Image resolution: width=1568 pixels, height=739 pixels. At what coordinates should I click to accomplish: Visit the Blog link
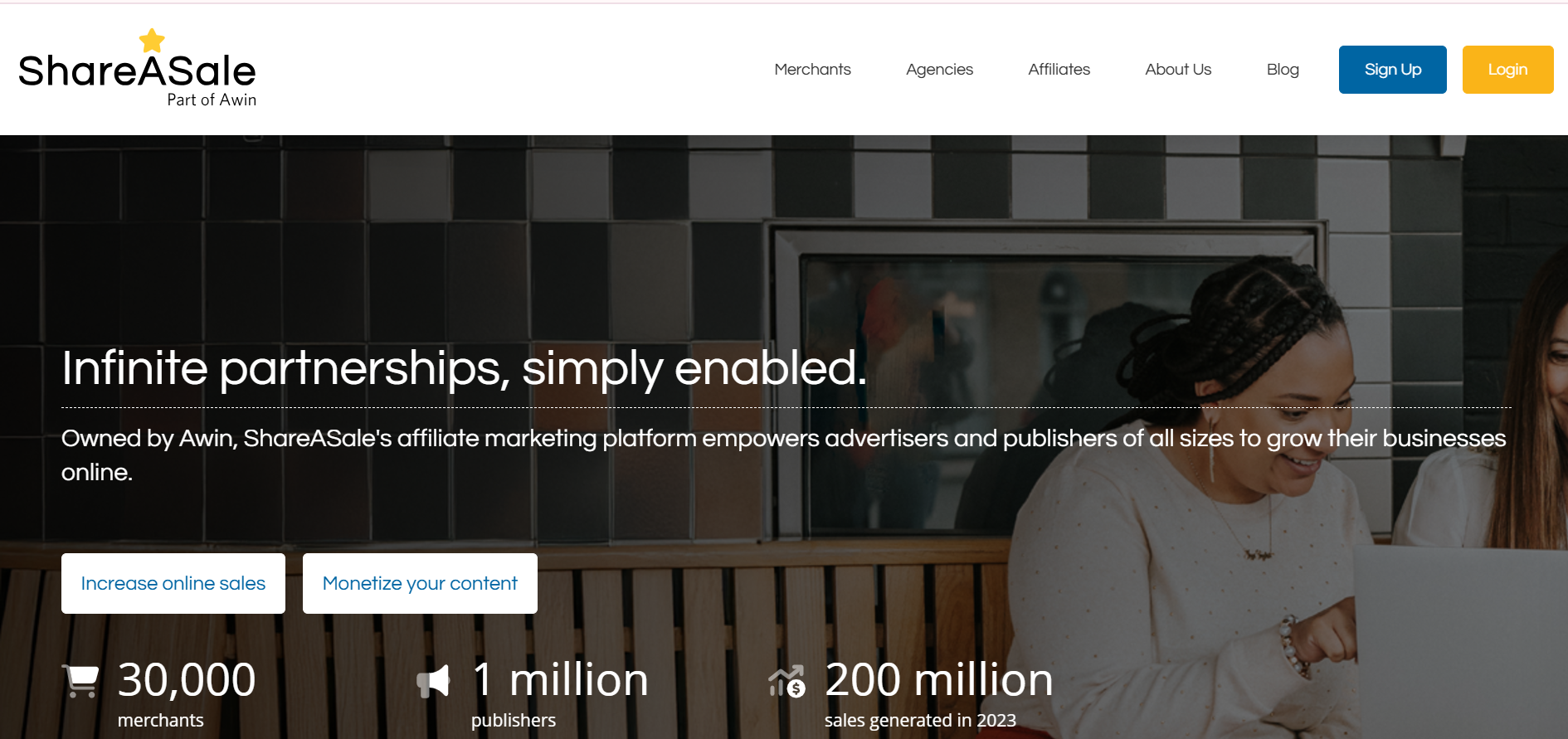click(x=1283, y=70)
